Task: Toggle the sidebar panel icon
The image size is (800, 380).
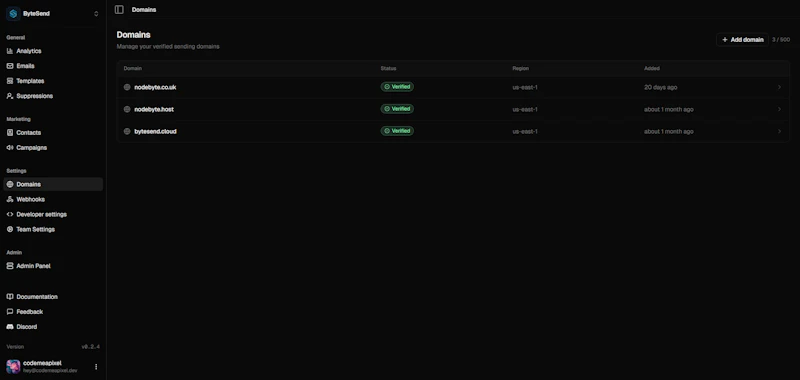Action: (x=119, y=10)
